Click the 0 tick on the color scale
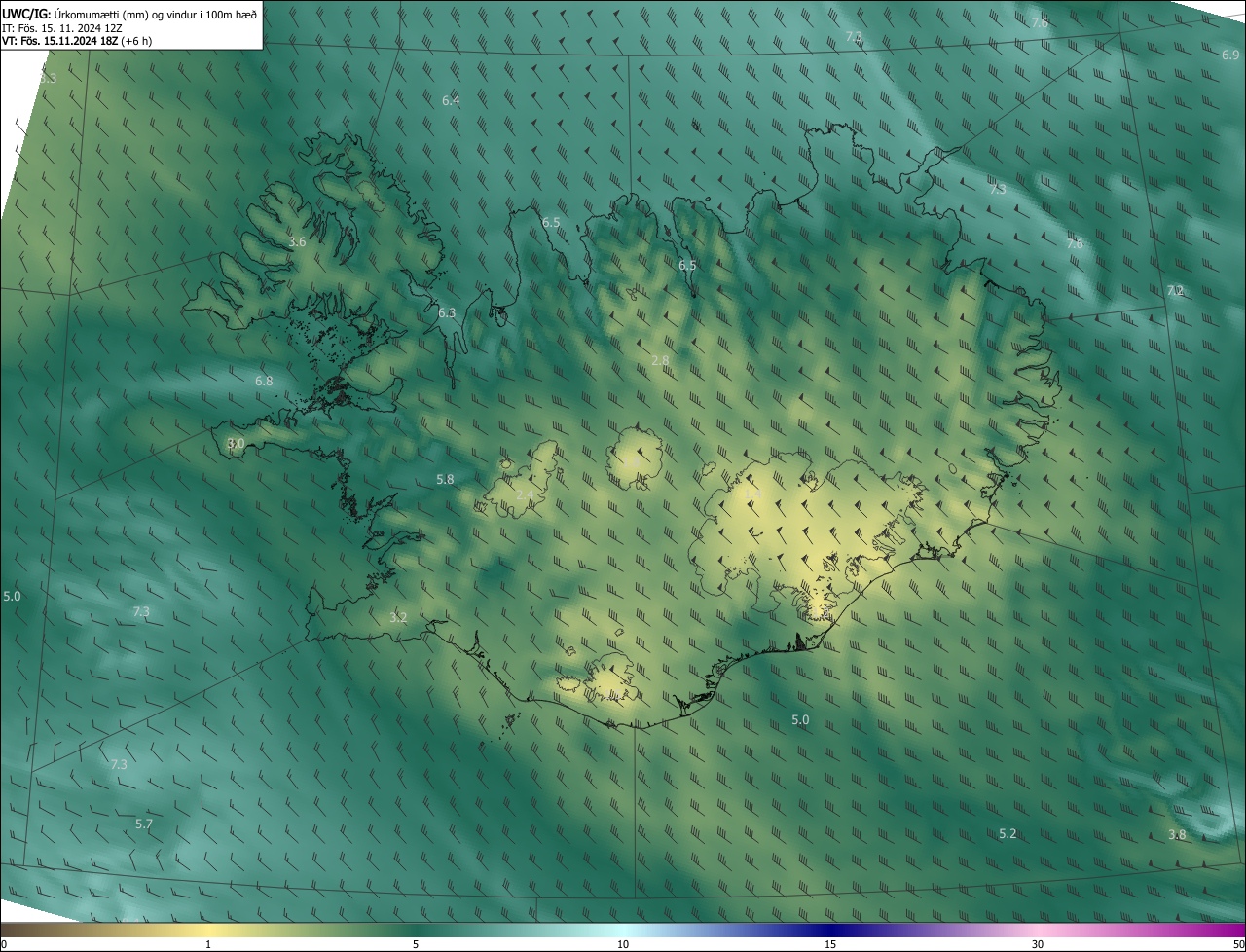Image resolution: width=1246 pixels, height=952 pixels. pyautogui.click(x=3, y=945)
